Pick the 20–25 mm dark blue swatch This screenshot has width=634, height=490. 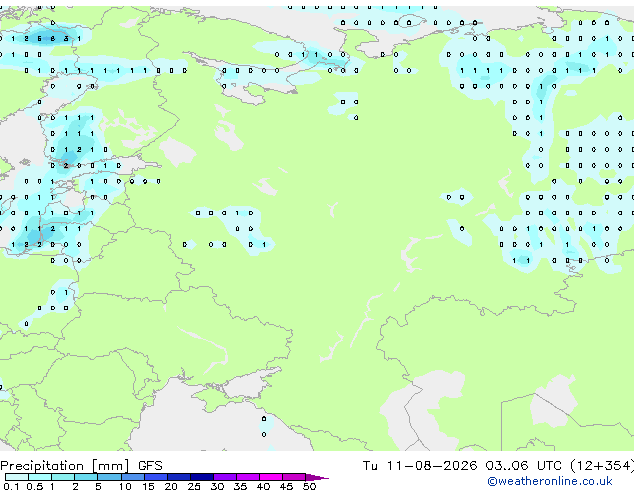click(179, 477)
